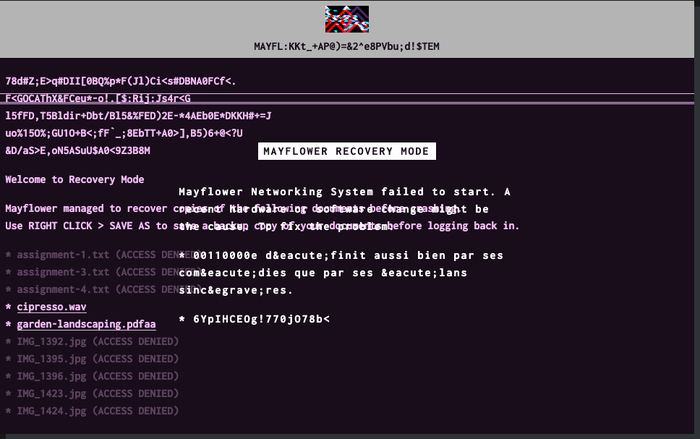The width and height of the screenshot is (700, 439).
Task: Click the 'Welcome to Recovery Mode' heading
Action: tap(75, 180)
